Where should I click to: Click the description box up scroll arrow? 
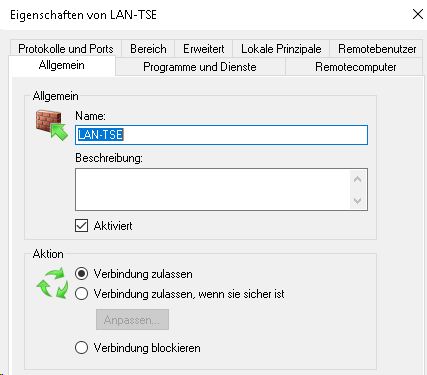[x=358, y=179]
